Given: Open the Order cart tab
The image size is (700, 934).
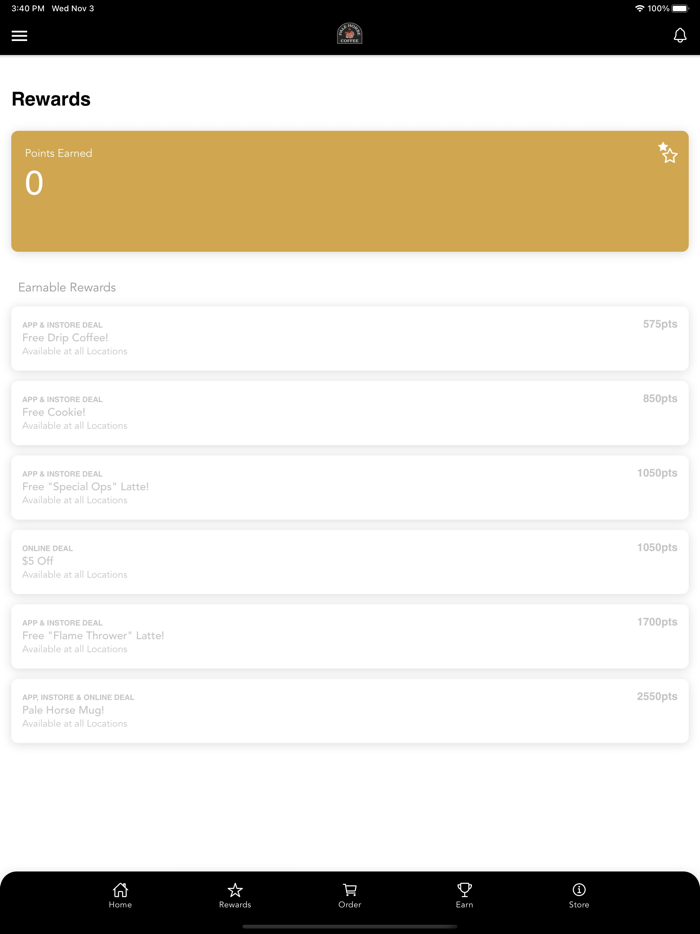Looking at the screenshot, I should (x=349, y=895).
